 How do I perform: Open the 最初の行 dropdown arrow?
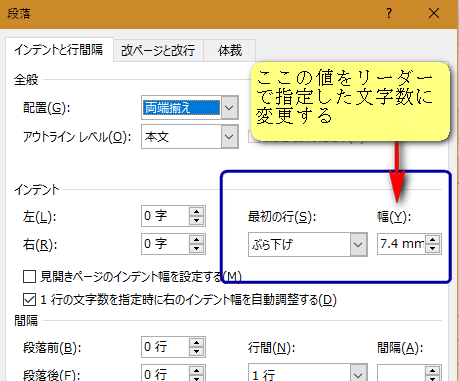click(x=358, y=245)
